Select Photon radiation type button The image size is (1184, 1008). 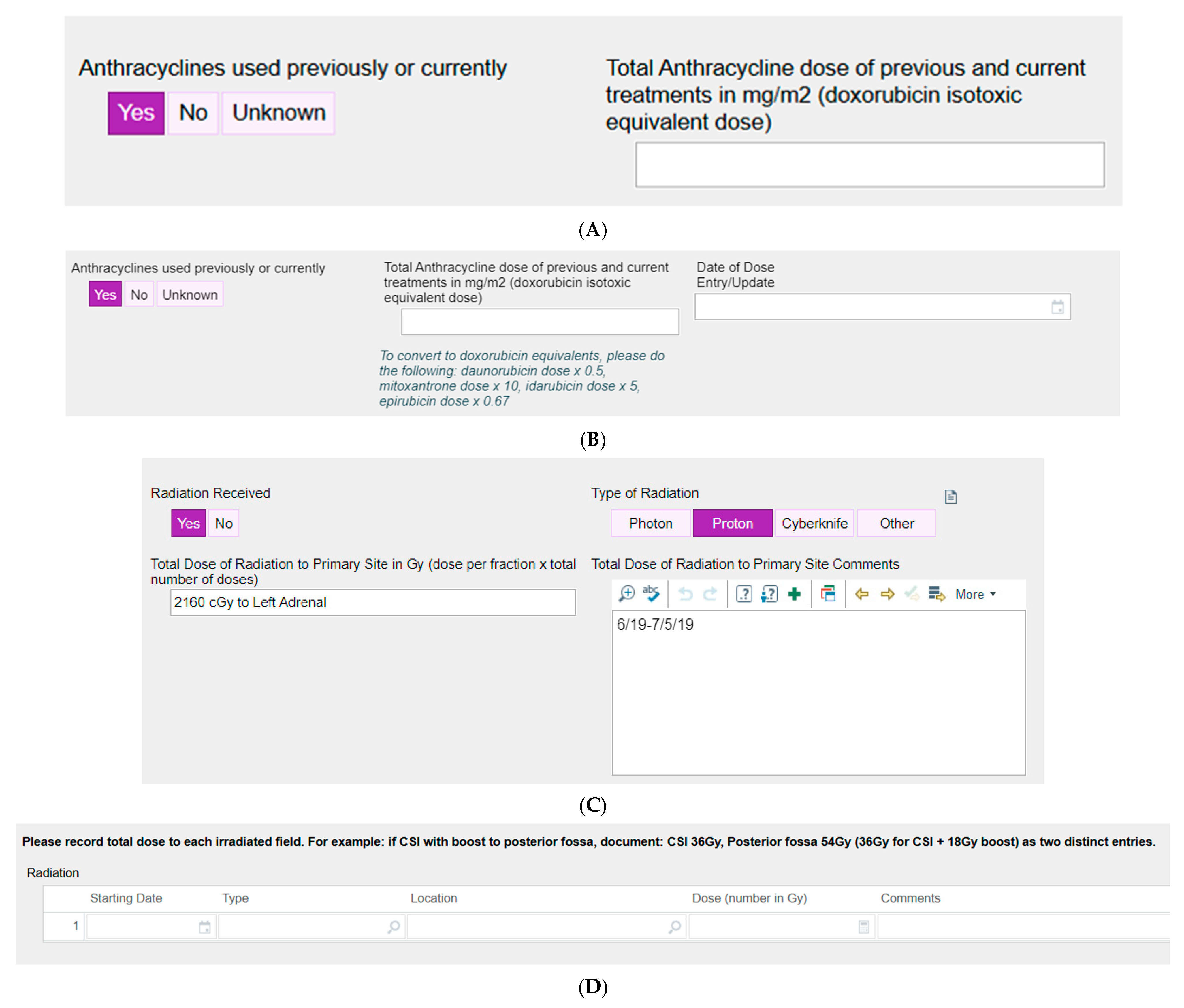pyautogui.click(x=650, y=523)
